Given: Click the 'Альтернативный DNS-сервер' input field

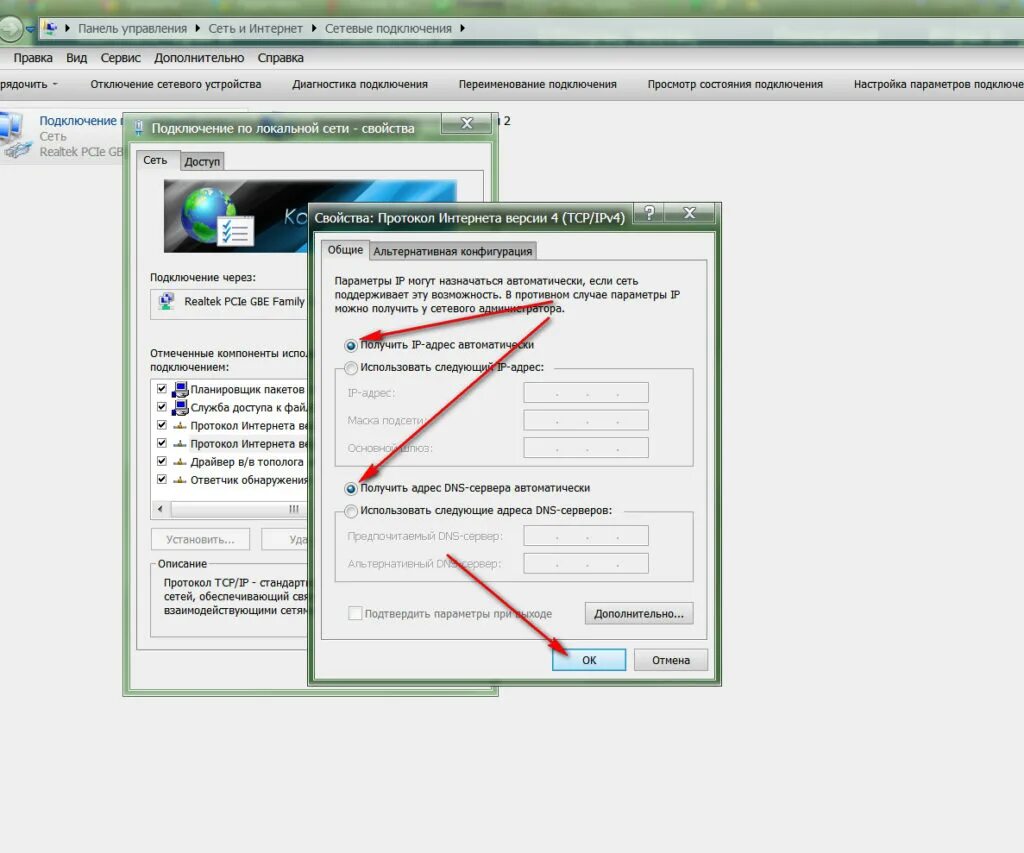Looking at the screenshot, I should pos(586,563).
